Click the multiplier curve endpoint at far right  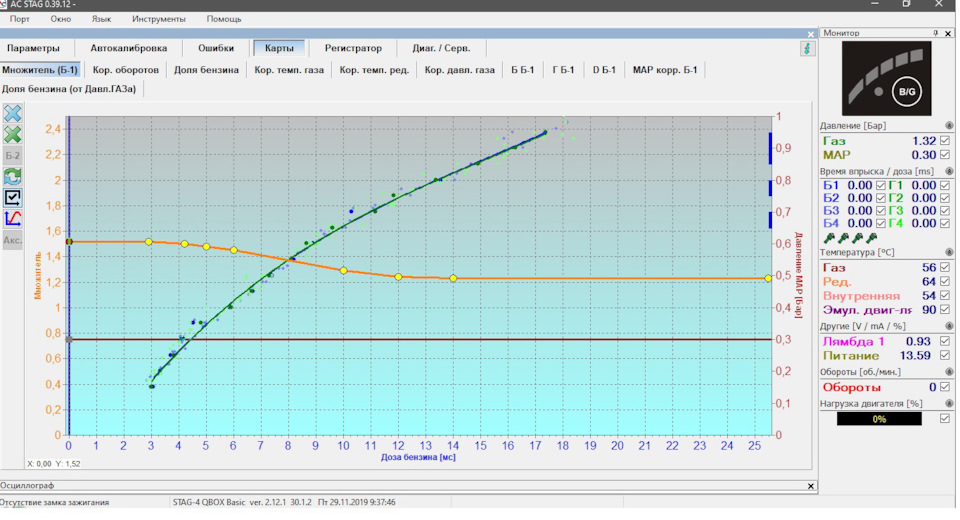(x=768, y=279)
